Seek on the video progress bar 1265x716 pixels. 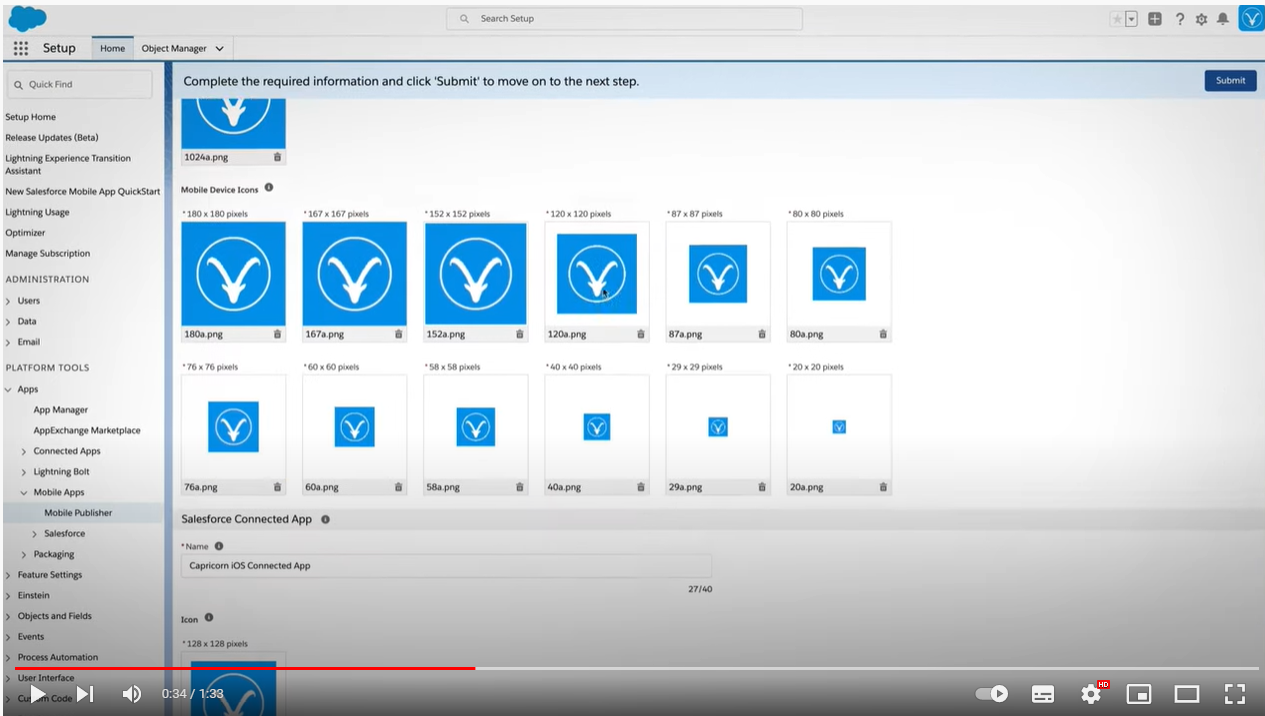pos(636,668)
